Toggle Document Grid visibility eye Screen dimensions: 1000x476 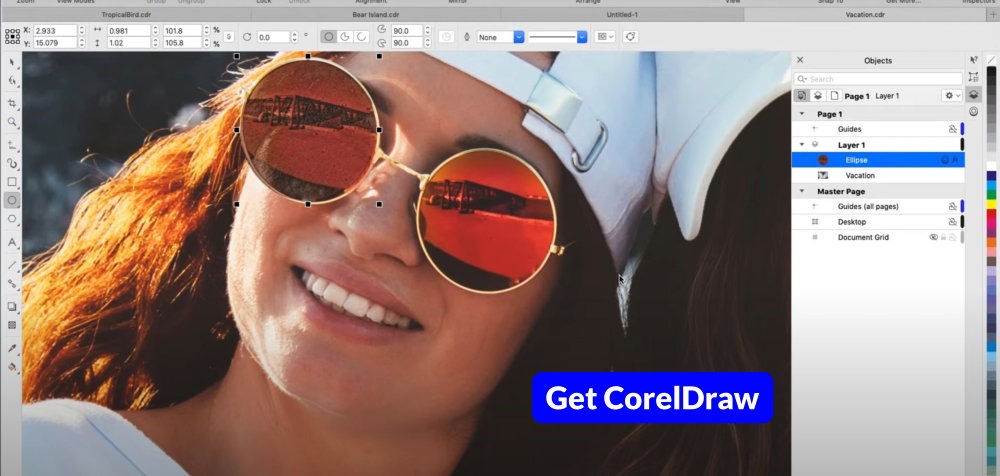click(x=934, y=237)
